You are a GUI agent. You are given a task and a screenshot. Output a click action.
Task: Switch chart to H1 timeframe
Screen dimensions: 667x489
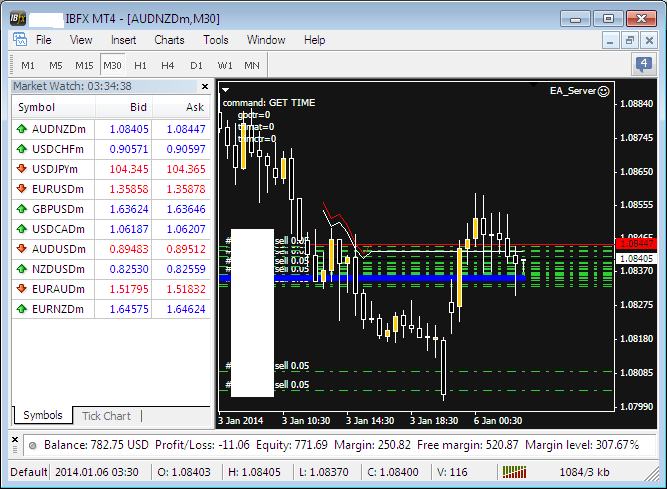pos(140,65)
